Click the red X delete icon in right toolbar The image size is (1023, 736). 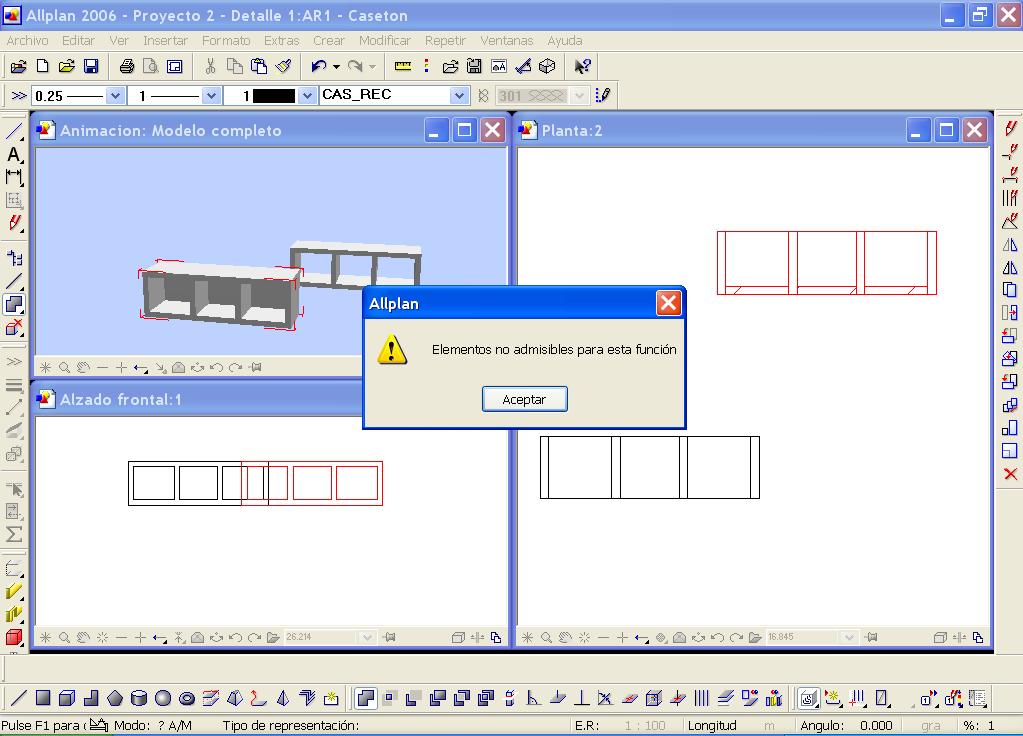pyautogui.click(x=1010, y=474)
